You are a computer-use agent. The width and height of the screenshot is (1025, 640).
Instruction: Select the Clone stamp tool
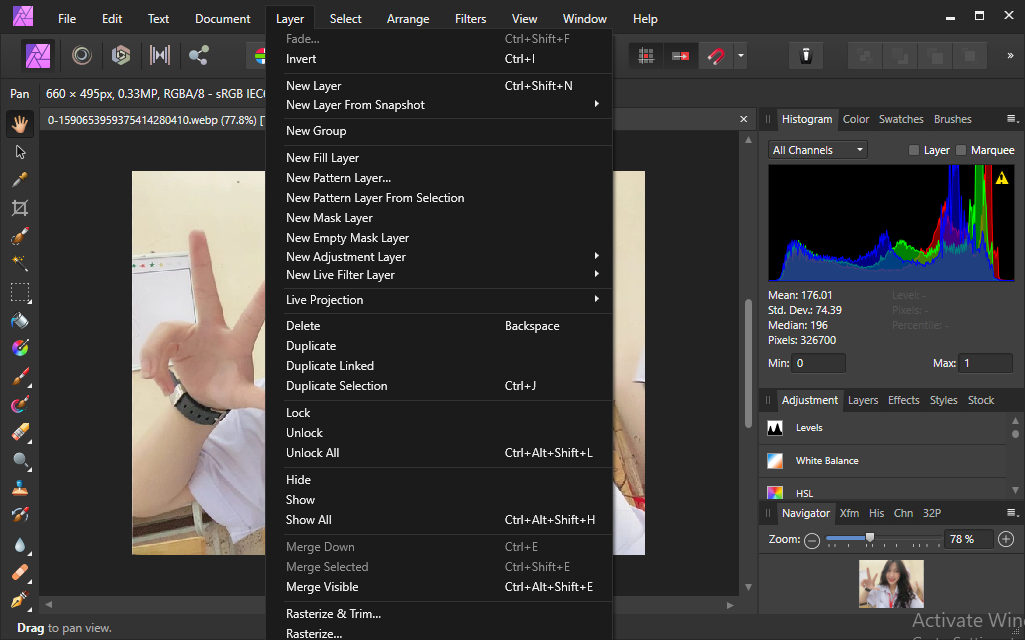tap(19, 489)
